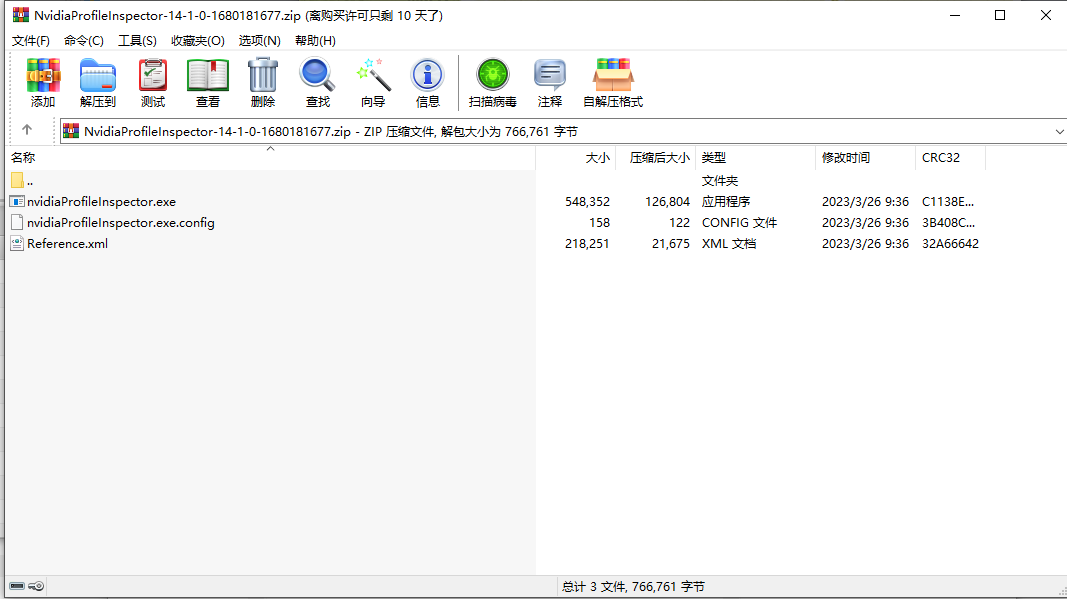This screenshot has height=599, width=1067.
Task: Show archive 信息 (Info) icon
Action: tap(427, 75)
